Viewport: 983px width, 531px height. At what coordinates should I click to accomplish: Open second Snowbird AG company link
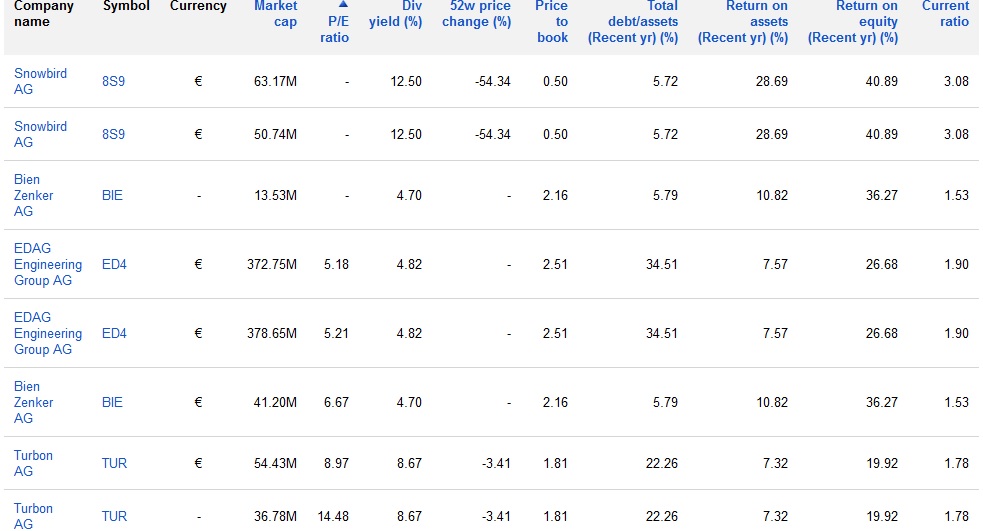[40, 134]
